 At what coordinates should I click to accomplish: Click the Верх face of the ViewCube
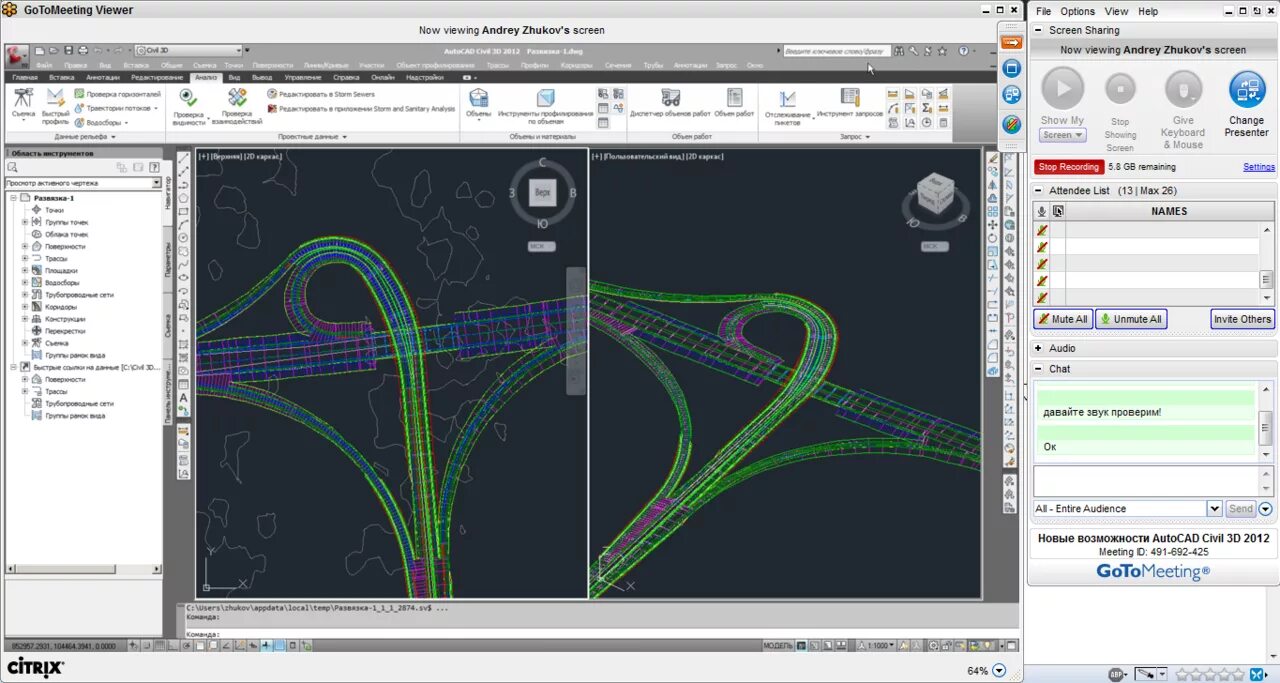click(542, 192)
